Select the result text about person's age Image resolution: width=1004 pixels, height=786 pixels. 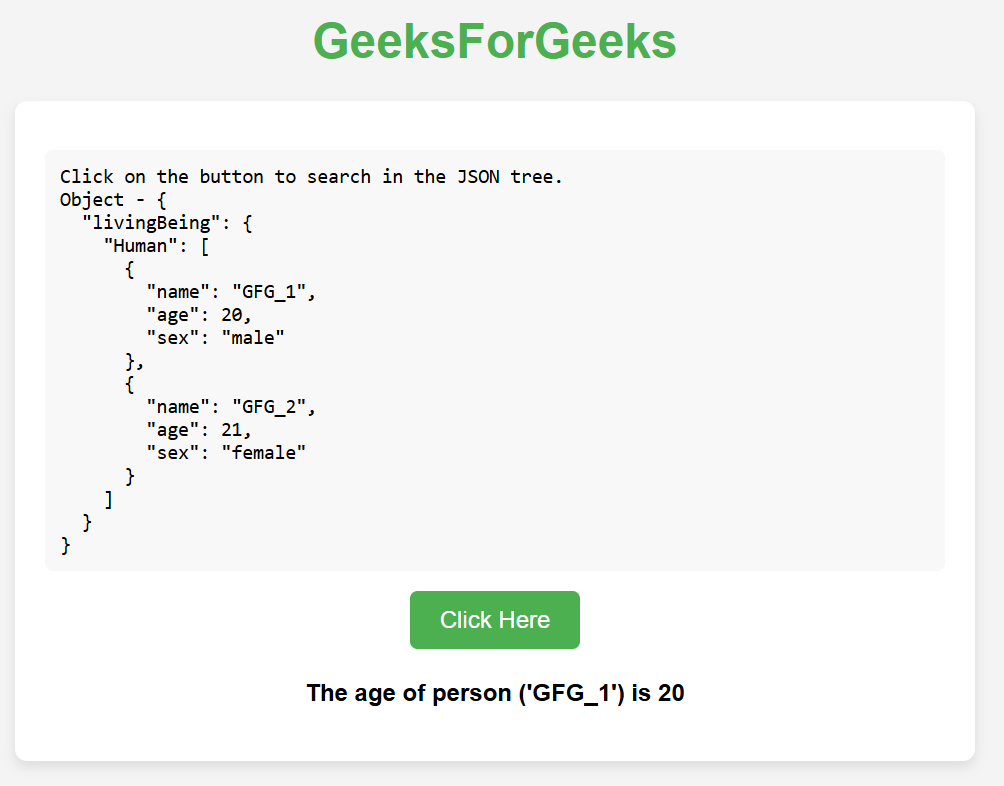(x=494, y=693)
